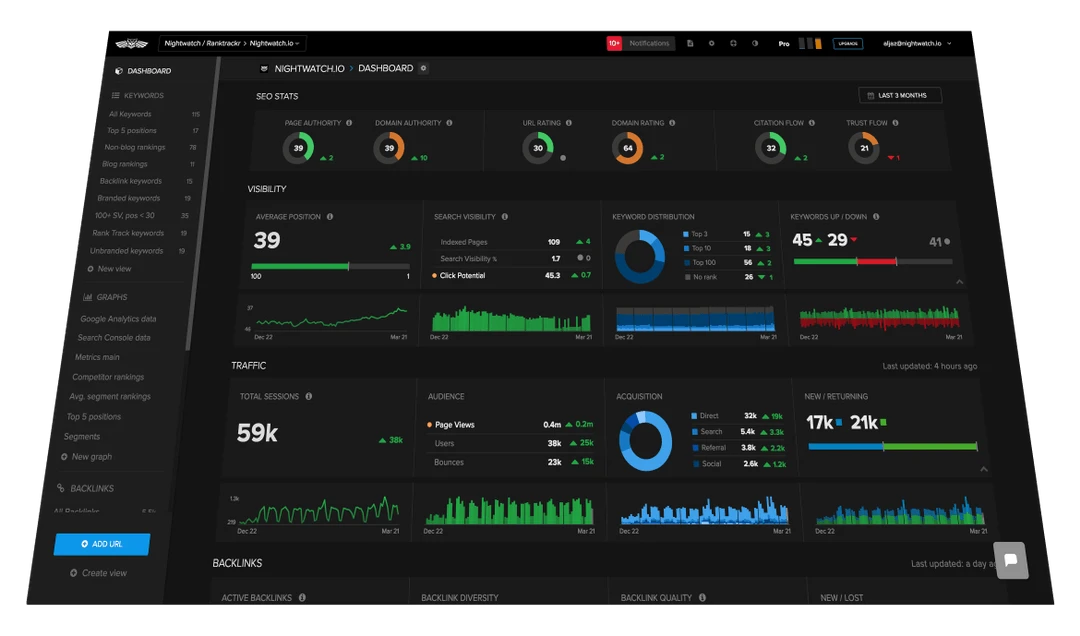Click the ADD URL button
This screenshot has width=1080, height=636.
102,544
